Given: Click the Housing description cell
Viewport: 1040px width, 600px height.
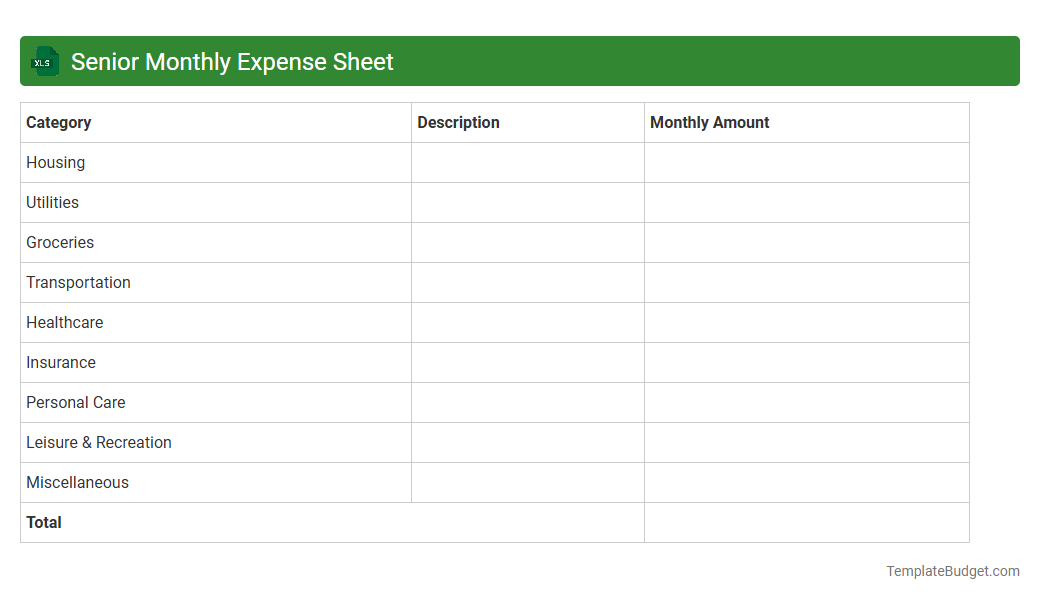Looking at the screenshot, I should pos(527,162).
